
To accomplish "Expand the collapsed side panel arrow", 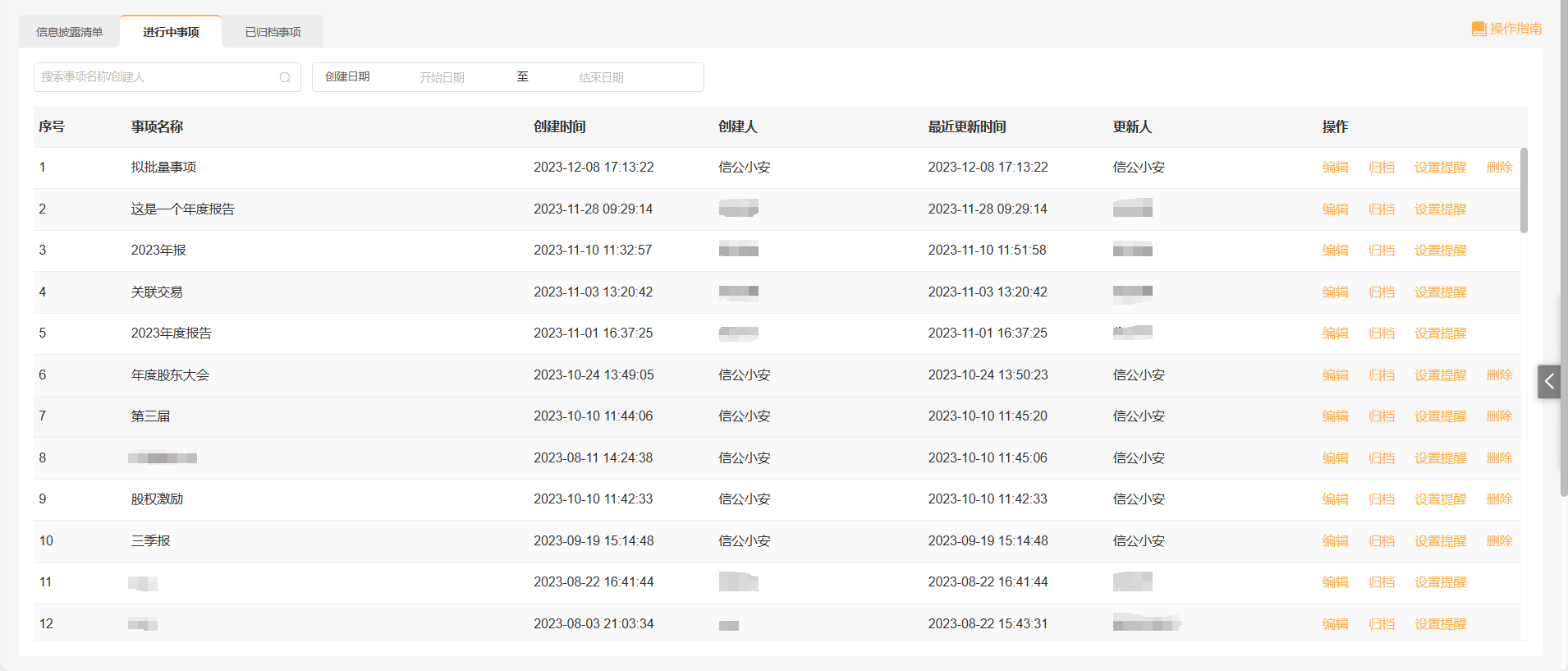I will 1549,381.
